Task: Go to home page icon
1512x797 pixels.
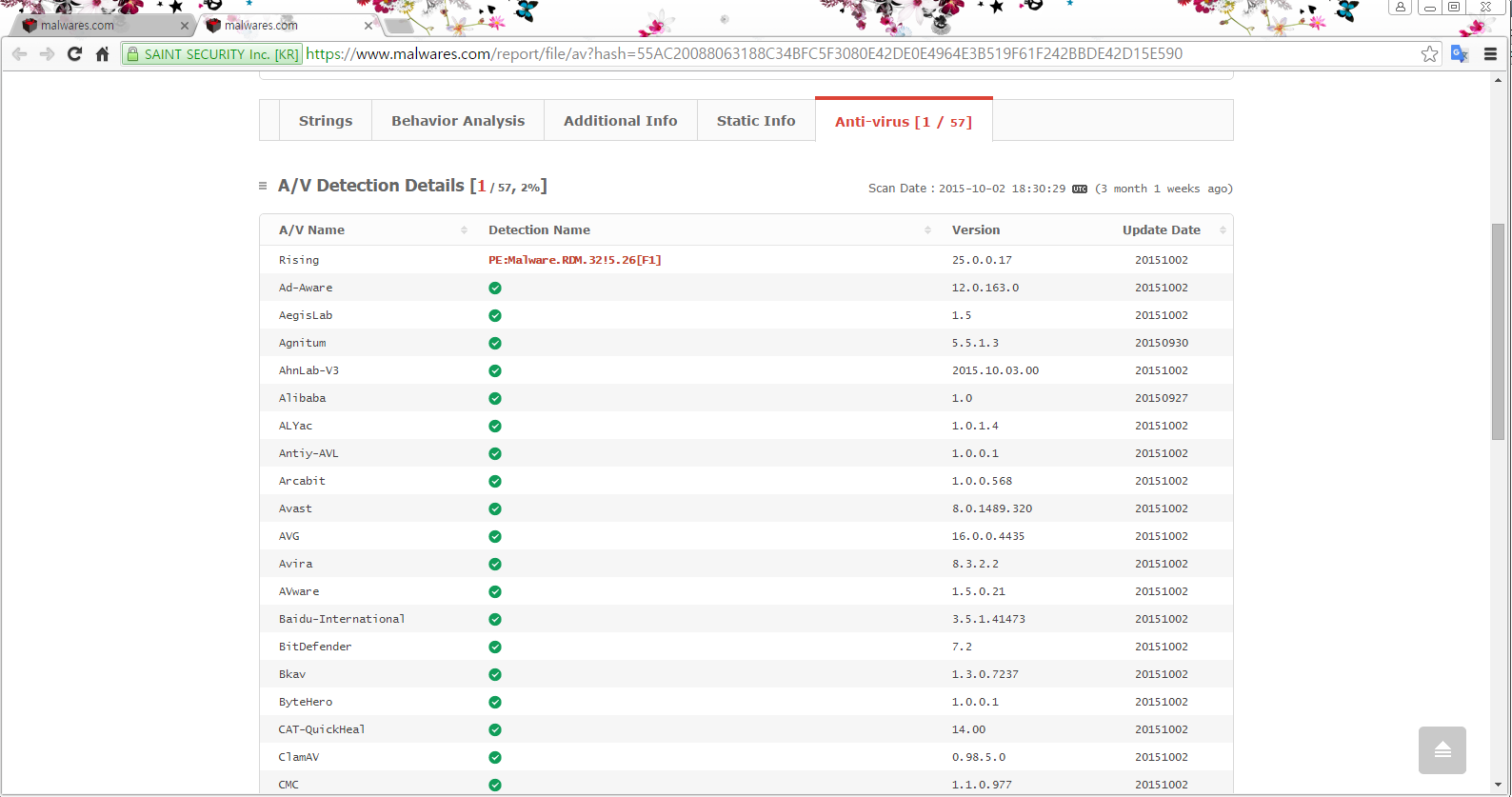Action: [102, 54]
